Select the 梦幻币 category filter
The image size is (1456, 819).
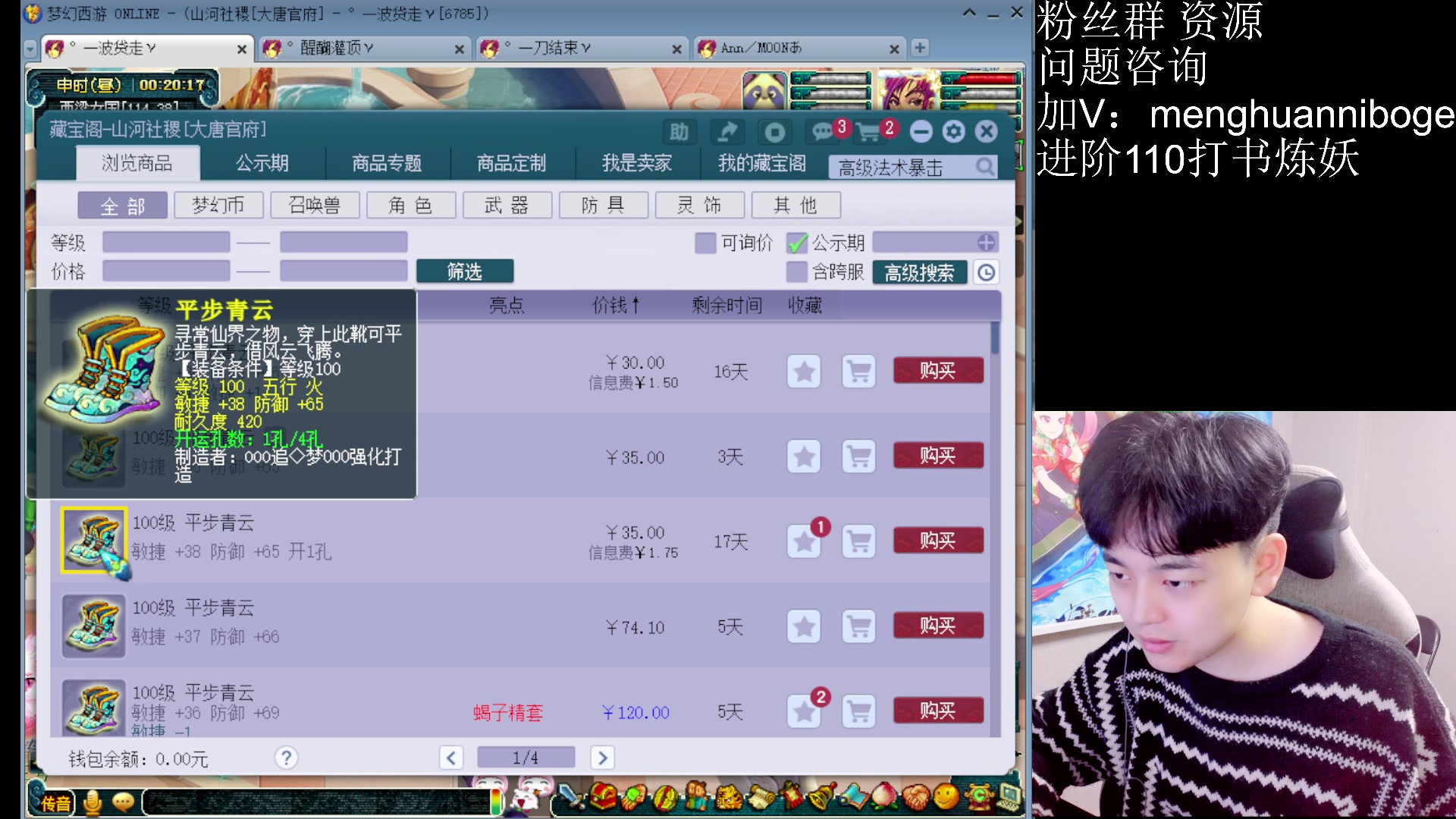pyautogui.click(x=218, y=206)
